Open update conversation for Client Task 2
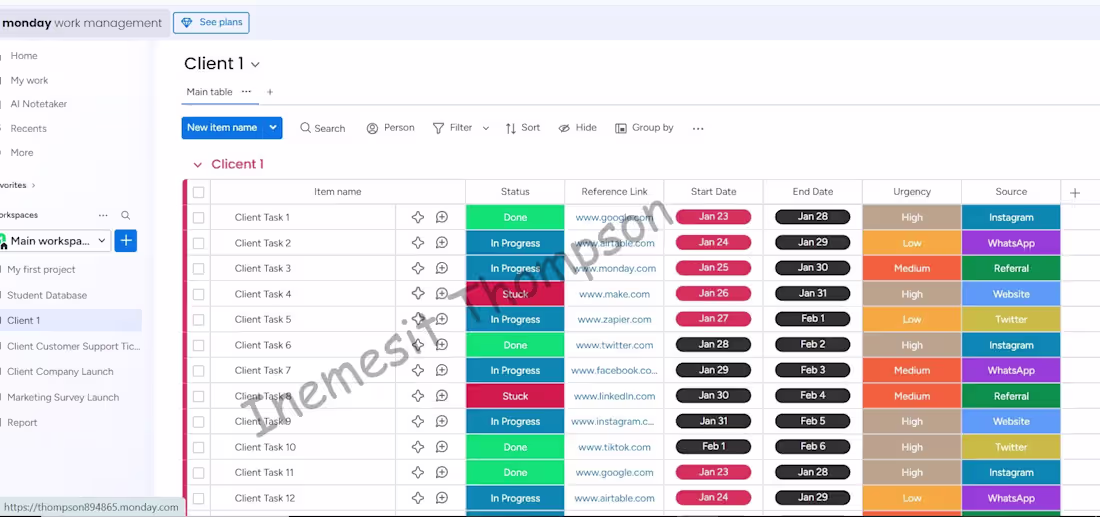The height and width of the screenshot is (517, 1100). (x=442, y=243)
